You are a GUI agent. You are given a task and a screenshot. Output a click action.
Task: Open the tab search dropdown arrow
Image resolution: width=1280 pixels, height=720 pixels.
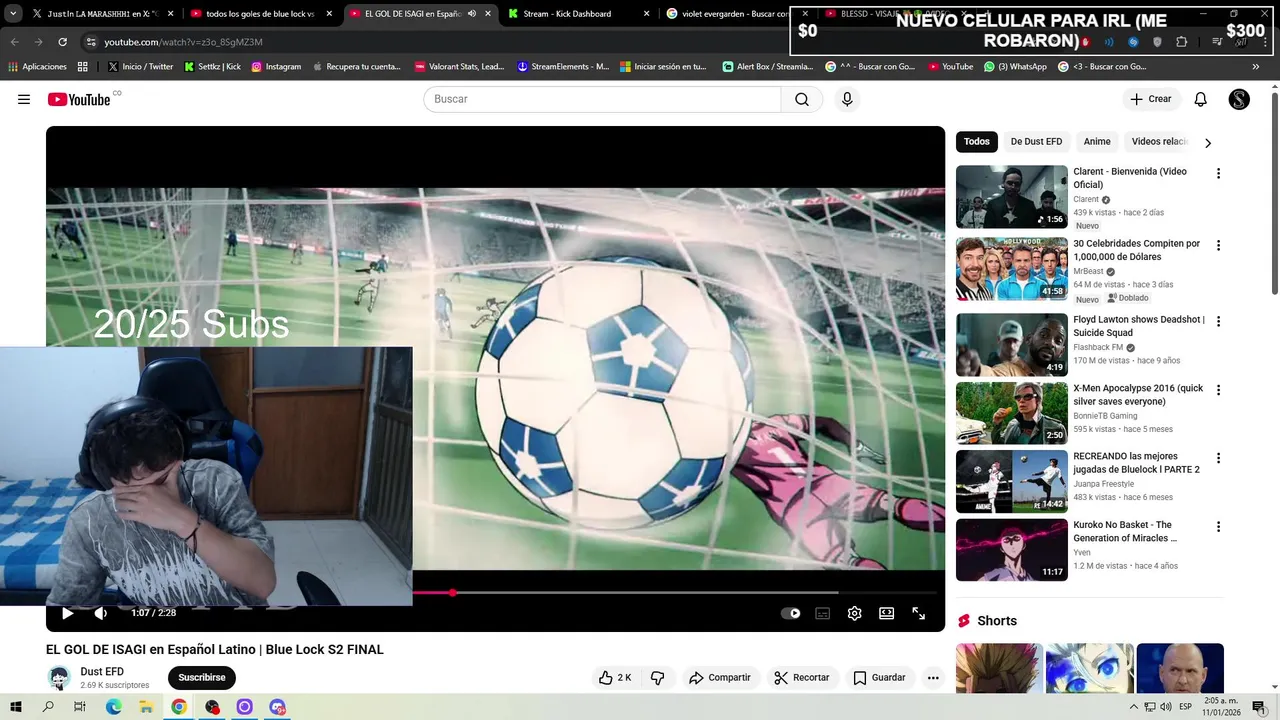(x=13, y=14)
